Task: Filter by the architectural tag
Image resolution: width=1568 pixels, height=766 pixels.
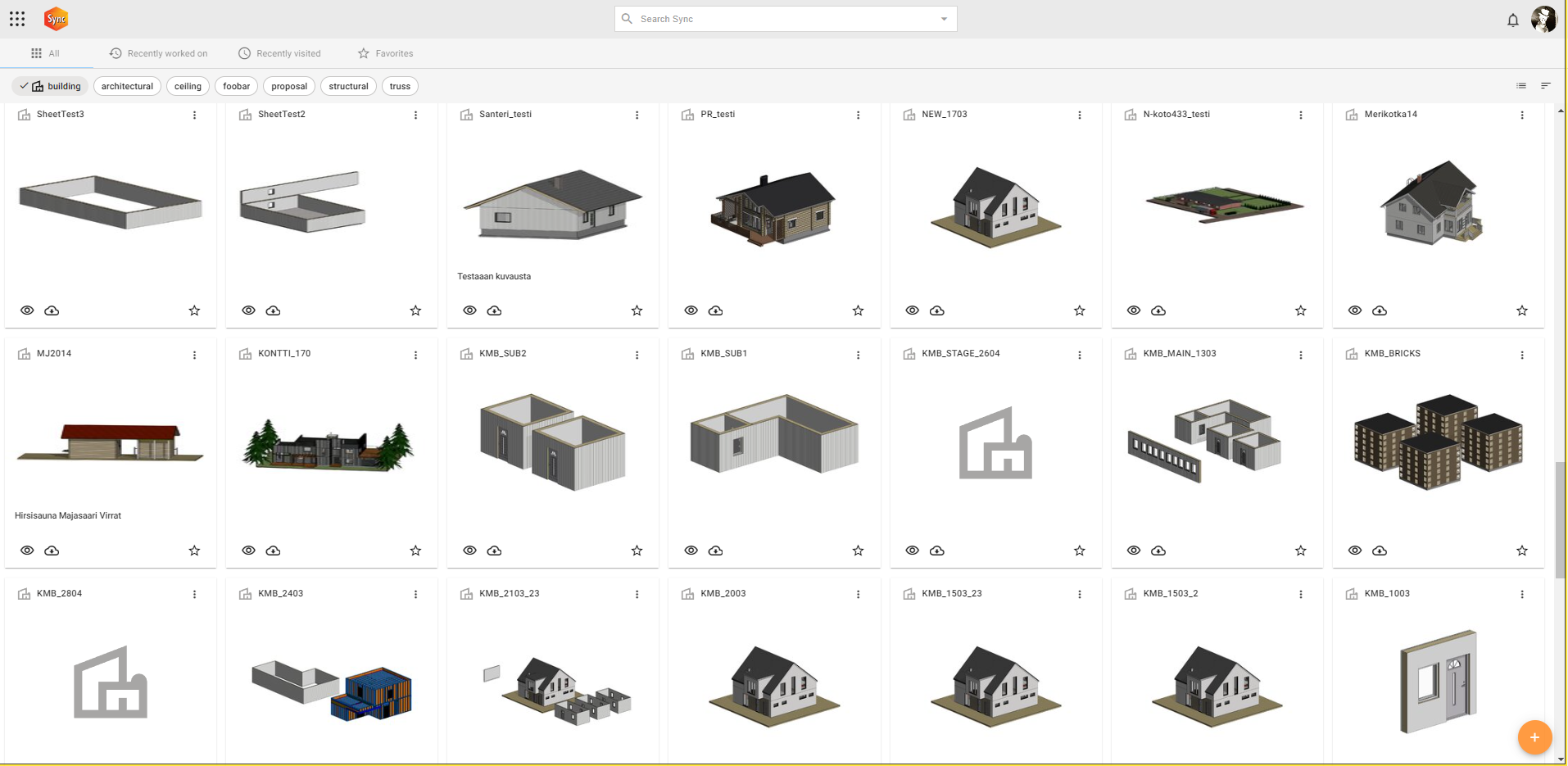Action: (x=127, y=86)
